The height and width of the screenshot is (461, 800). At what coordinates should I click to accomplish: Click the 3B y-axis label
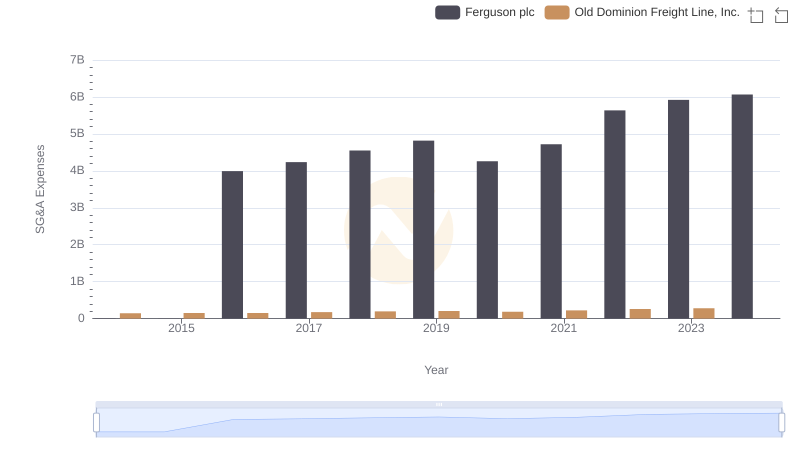[x=77, y=208]
